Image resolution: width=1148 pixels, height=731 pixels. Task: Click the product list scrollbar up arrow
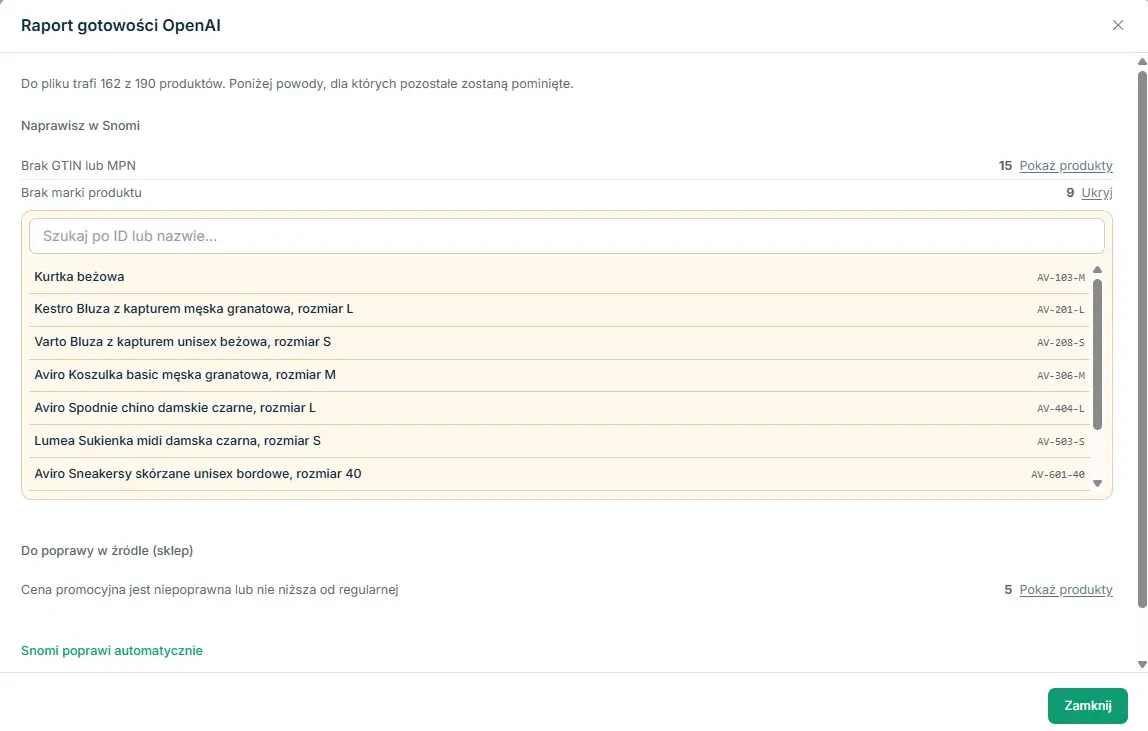tap(1097, 270)
